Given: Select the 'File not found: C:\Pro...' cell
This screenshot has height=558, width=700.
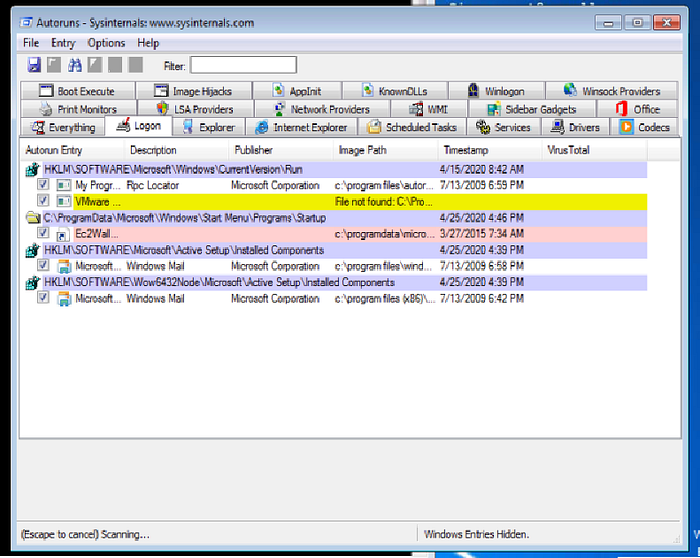Looking at the screenshot, I should [383, 202].
